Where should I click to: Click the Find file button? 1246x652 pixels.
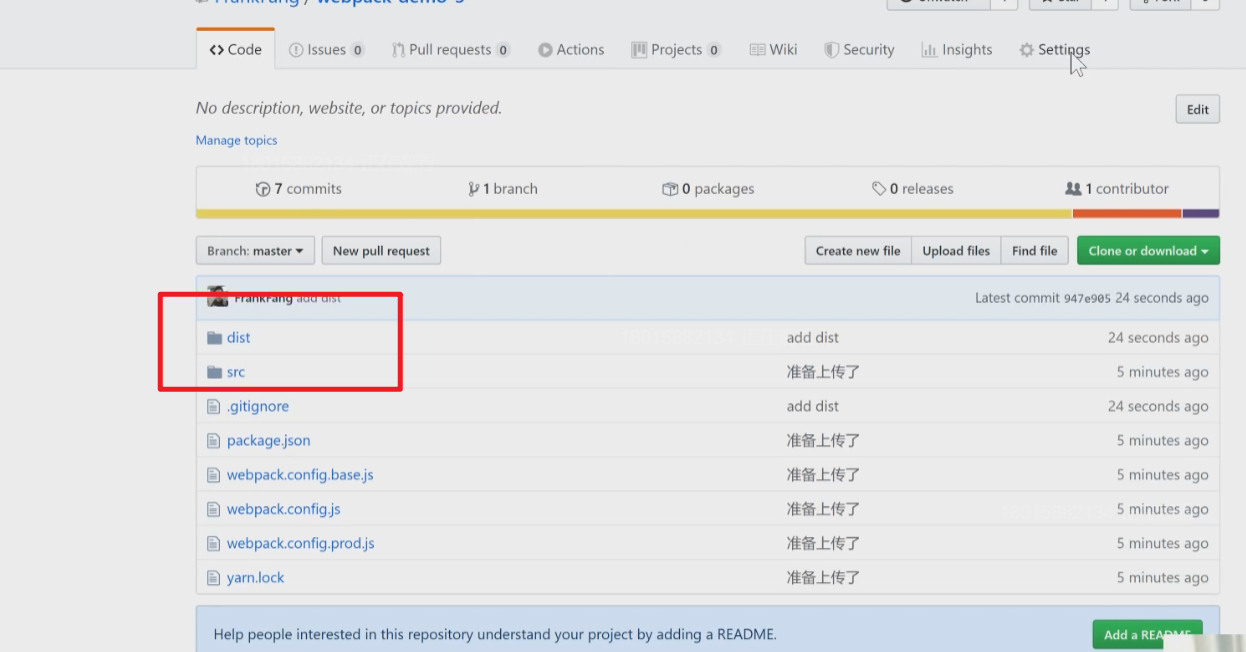pyautogui.click(x=1034, y=251)
